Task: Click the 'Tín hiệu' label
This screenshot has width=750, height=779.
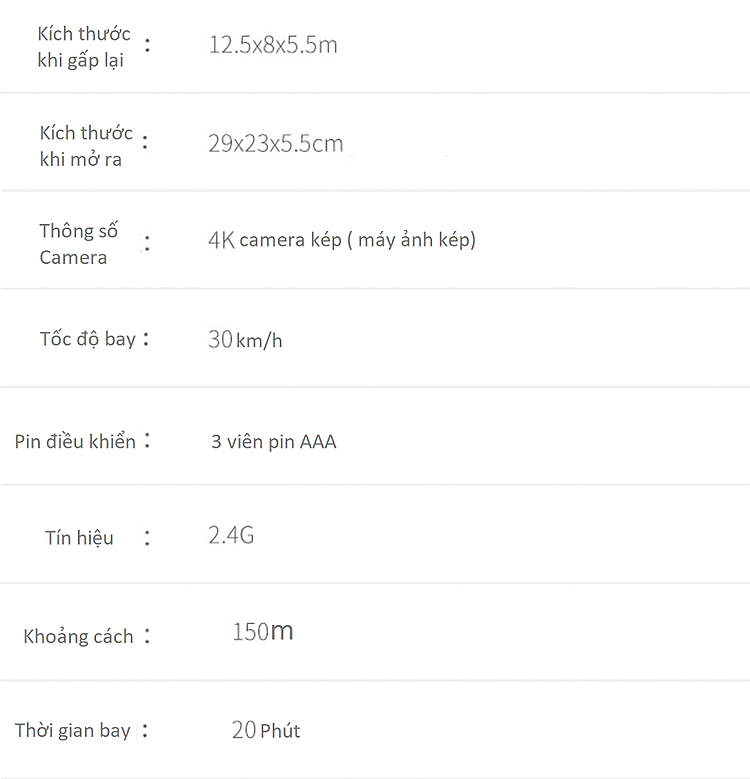Action: point(79,538)
